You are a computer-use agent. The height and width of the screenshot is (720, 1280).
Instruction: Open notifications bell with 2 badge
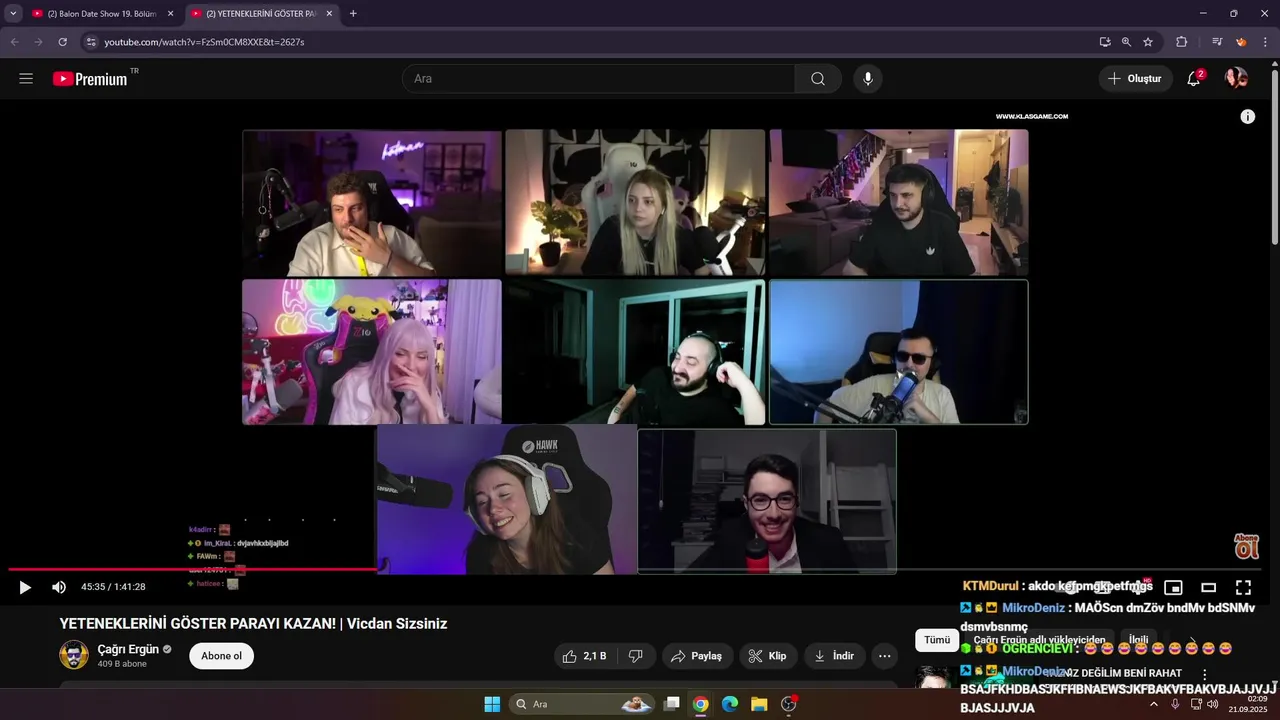(1194, 79)
